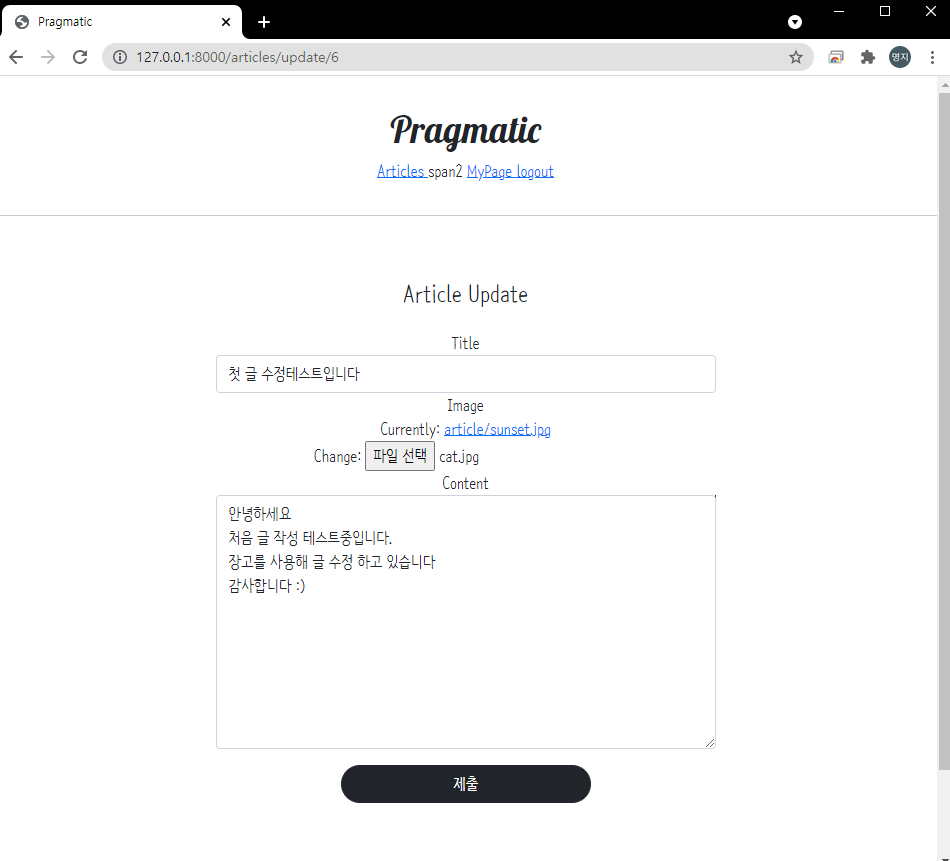Click the address bar URL
The width and height of the screenshot is (950, 861).
238,57
